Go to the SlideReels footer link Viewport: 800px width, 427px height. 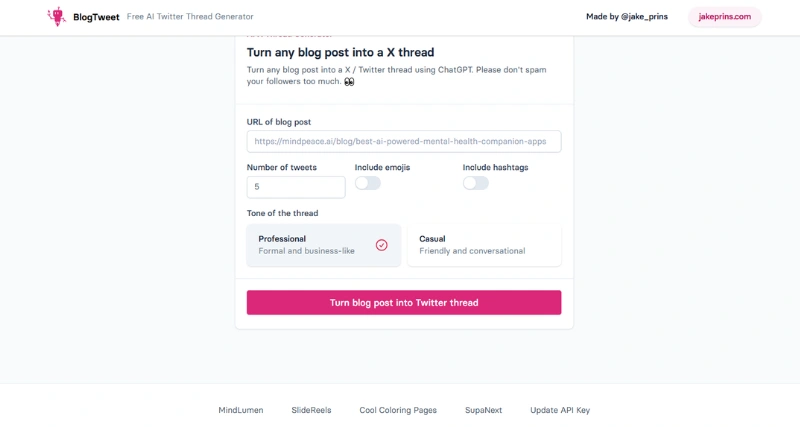tap(311, 410)
